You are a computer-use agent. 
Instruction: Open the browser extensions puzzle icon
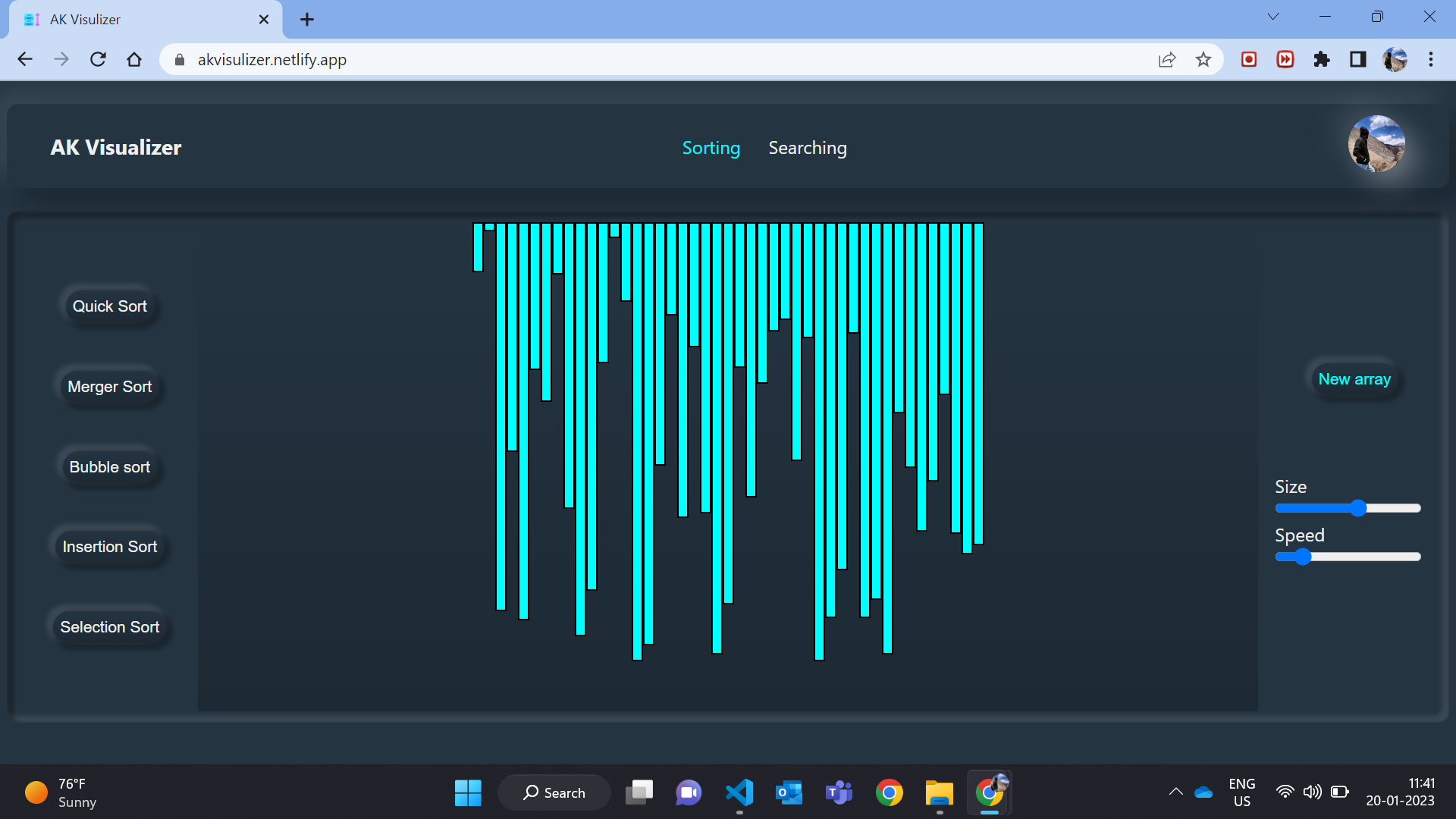pyautogui.click(x=1321, y=59)
